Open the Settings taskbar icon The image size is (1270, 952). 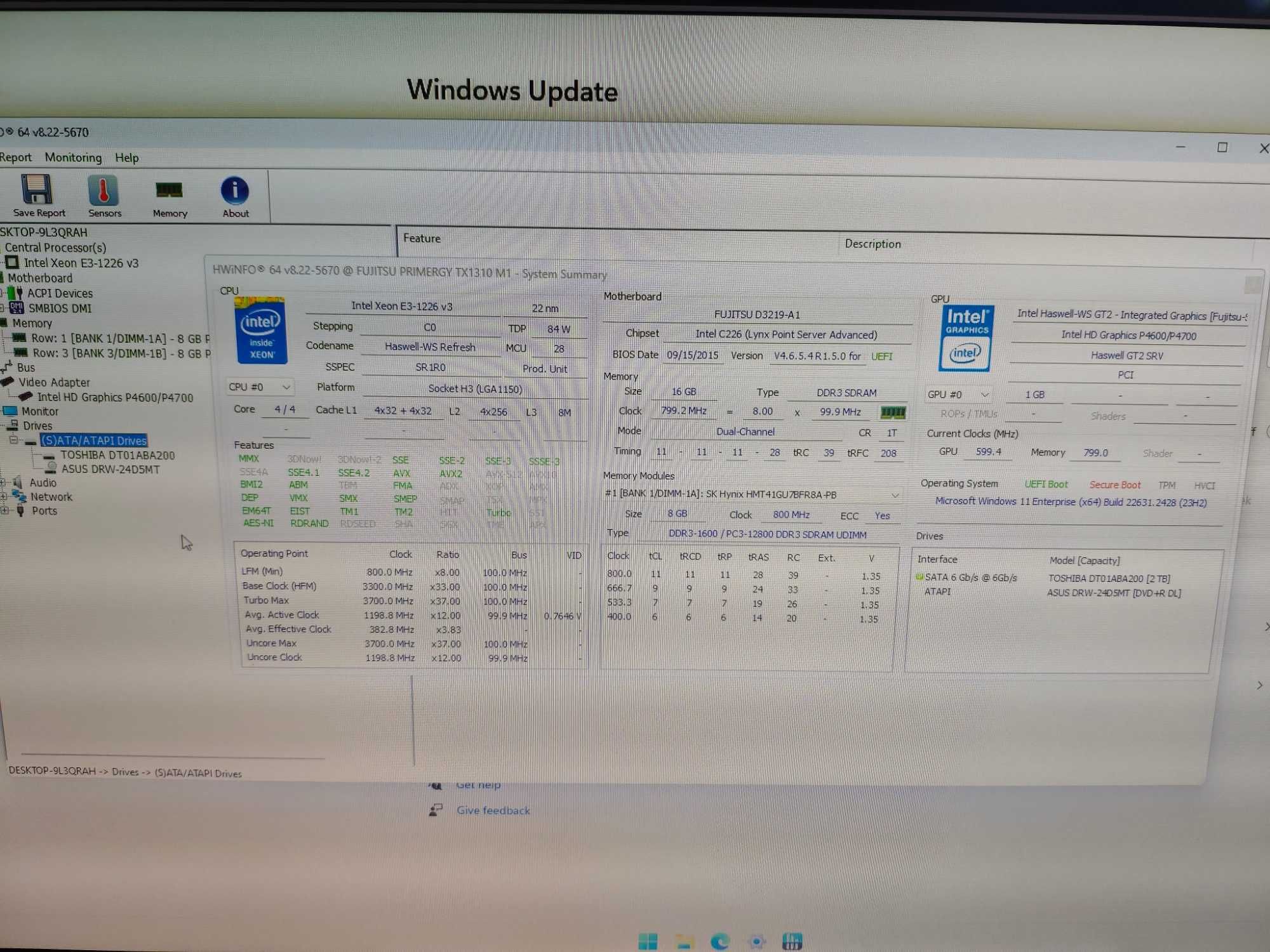(756, 941)
